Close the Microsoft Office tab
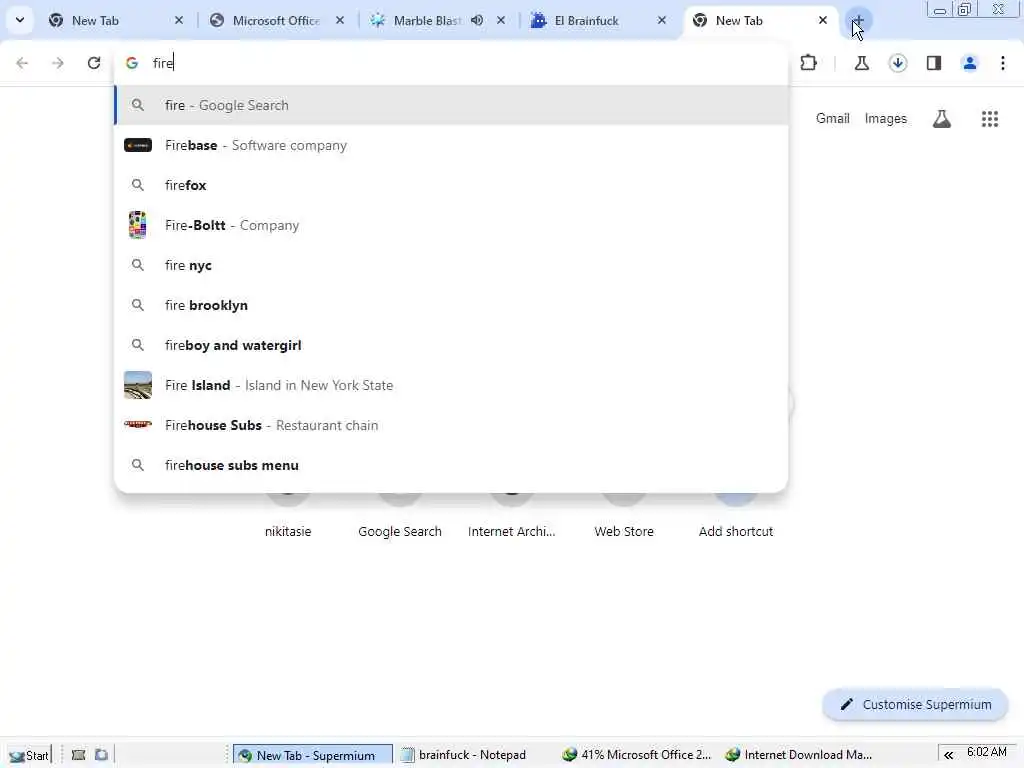Viewport: 1024px width, 768px height. click(340, 20)
